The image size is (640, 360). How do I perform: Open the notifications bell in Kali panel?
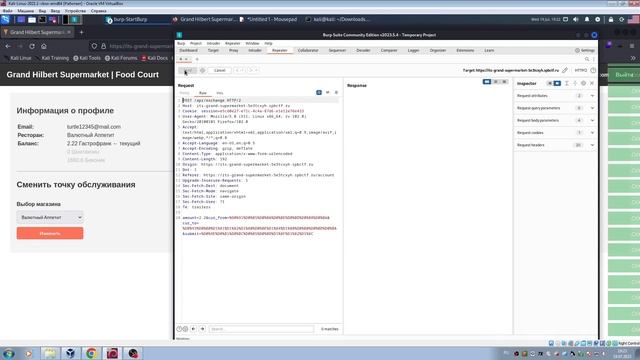pyautogui.click(x=587, y=19)
